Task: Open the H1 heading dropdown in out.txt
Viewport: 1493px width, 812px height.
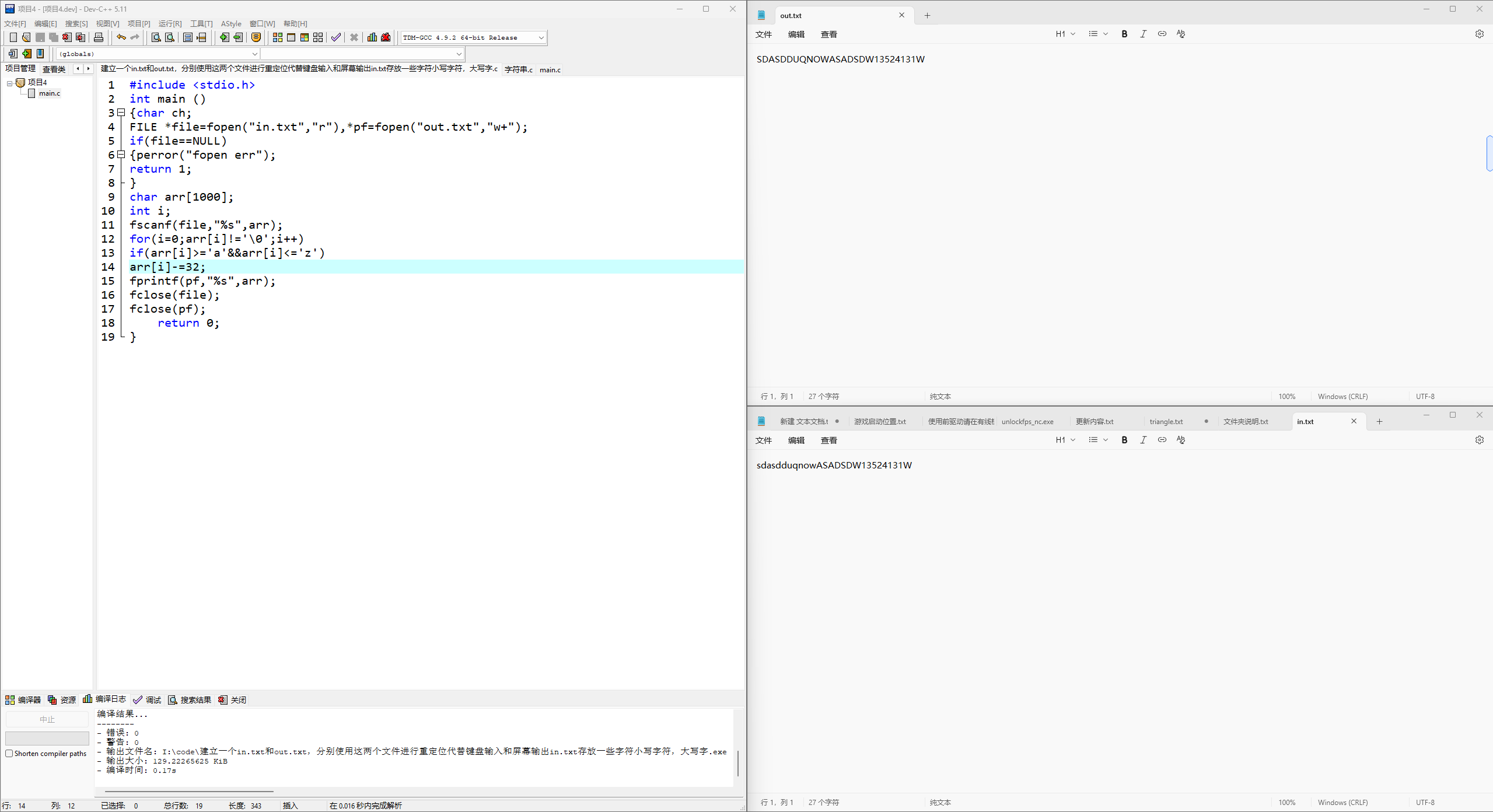Action: 1065,34
